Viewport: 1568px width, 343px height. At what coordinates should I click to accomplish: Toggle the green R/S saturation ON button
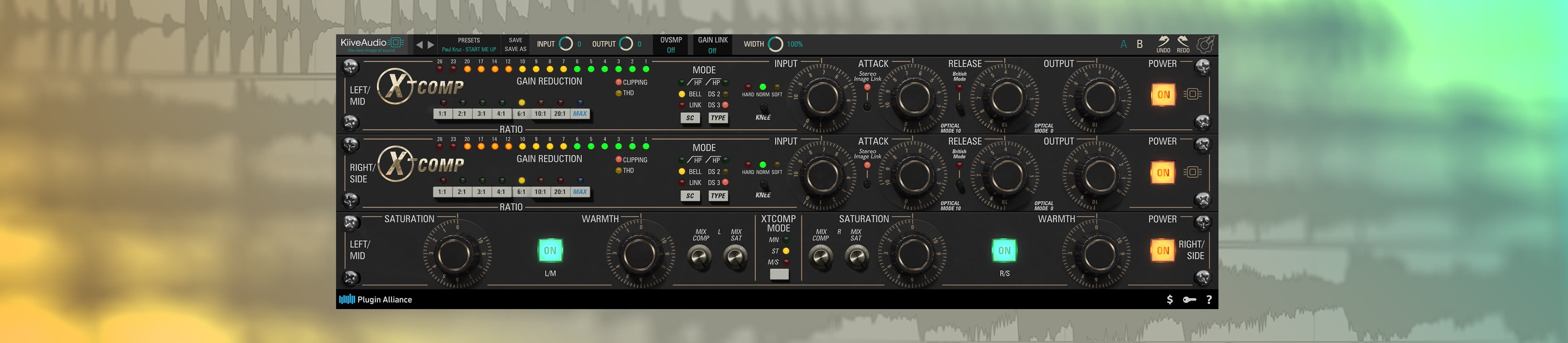click(1004, 250)
